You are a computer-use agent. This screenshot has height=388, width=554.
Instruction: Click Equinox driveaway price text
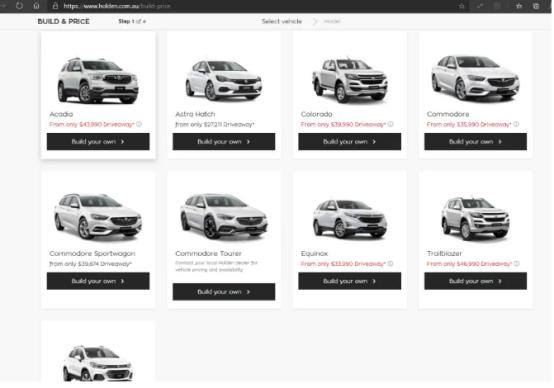pyautogui.click(x=343, y=264)
